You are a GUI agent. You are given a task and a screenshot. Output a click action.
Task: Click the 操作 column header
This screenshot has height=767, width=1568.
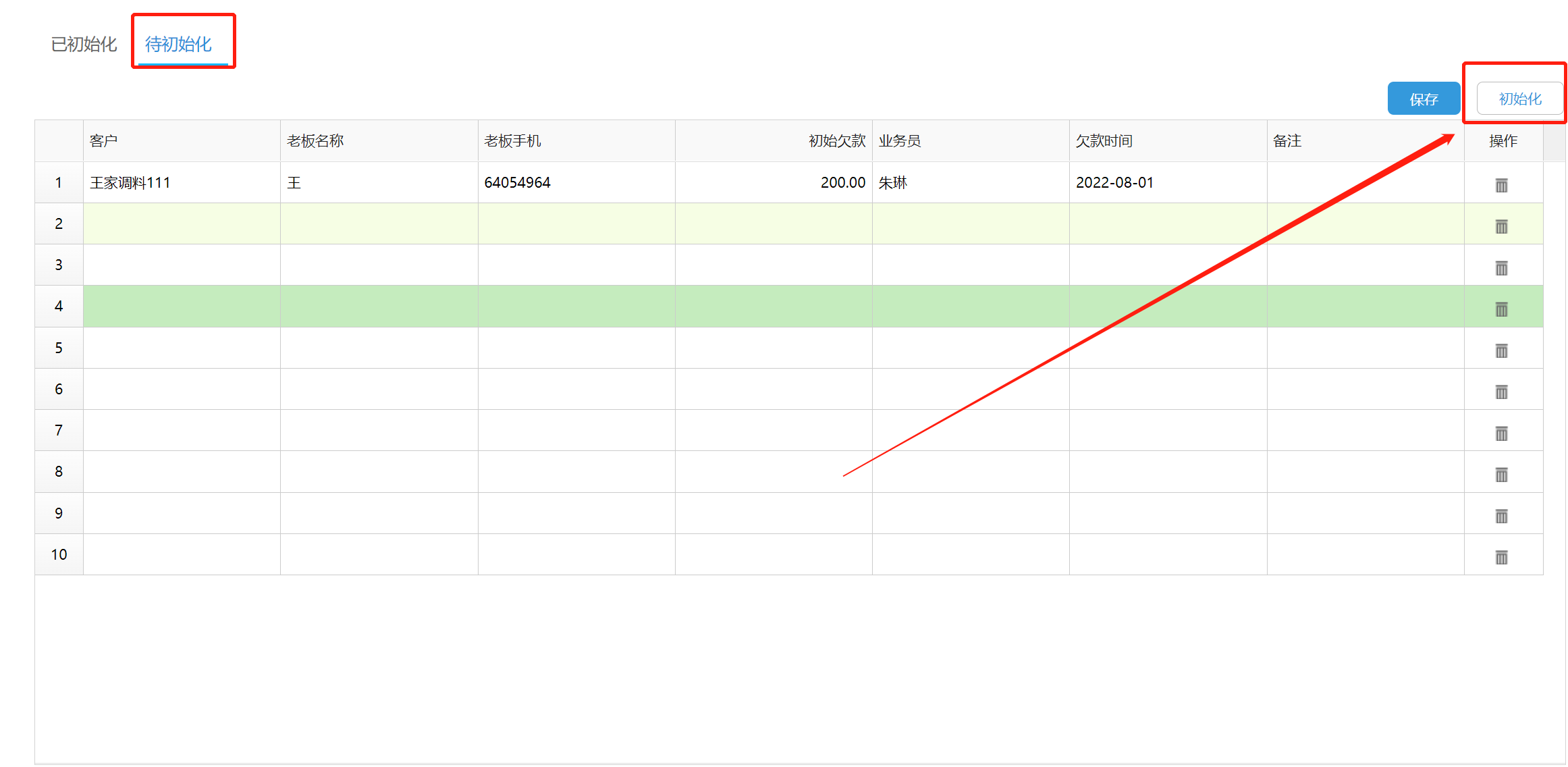1503,140
